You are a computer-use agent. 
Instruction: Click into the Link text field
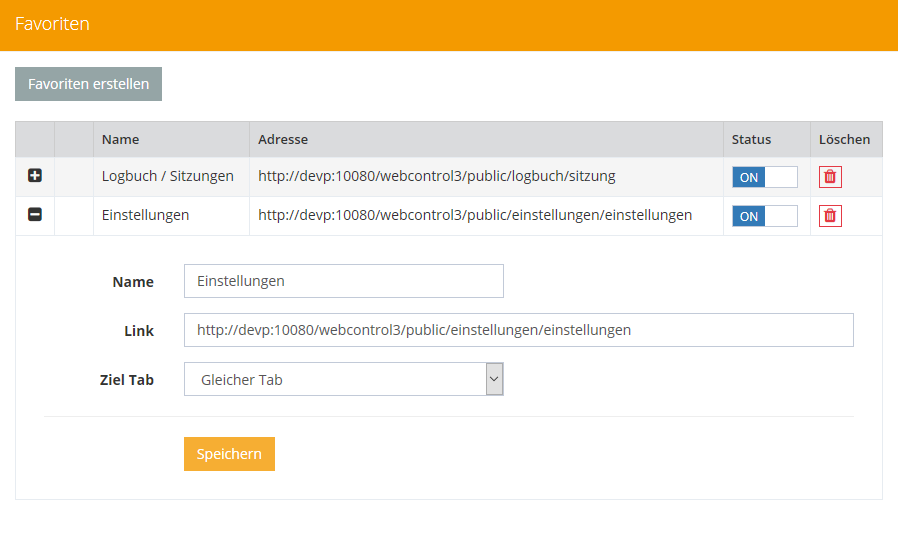click(x=518, y=330)
